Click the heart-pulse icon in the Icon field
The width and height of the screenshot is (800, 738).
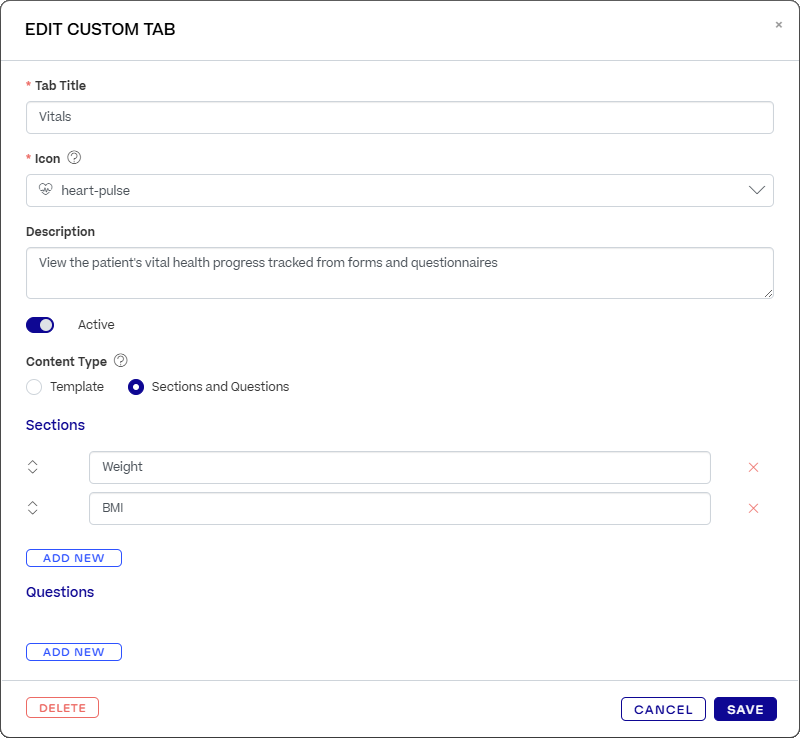[45, 190]
